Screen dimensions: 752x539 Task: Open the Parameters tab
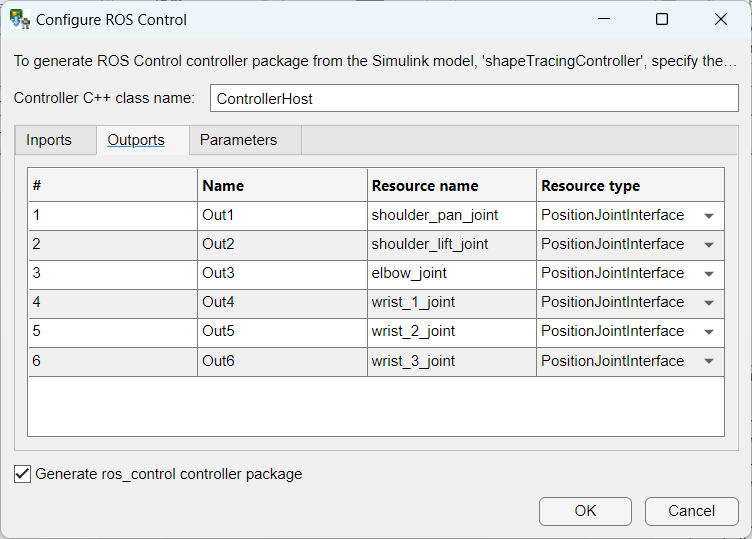tap(238, 140)
